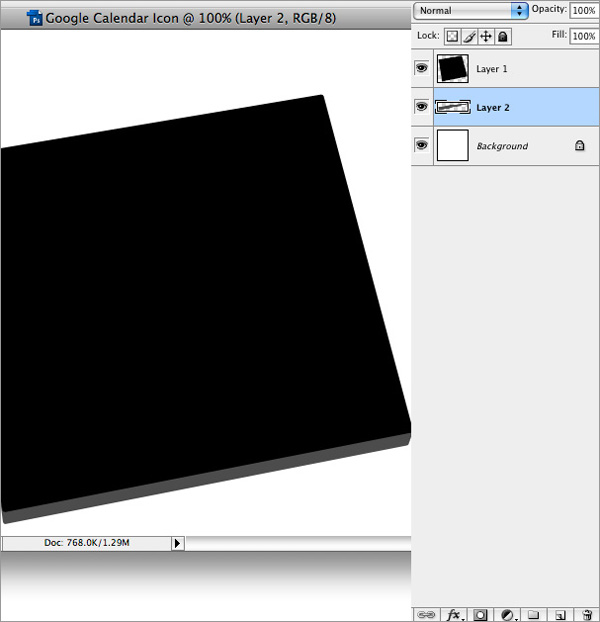The height and width of the screenshot is (622, 600).
Task: Hide Layer 1 with its eye icon
Action: pyautogui.click(x=422, y=68)
